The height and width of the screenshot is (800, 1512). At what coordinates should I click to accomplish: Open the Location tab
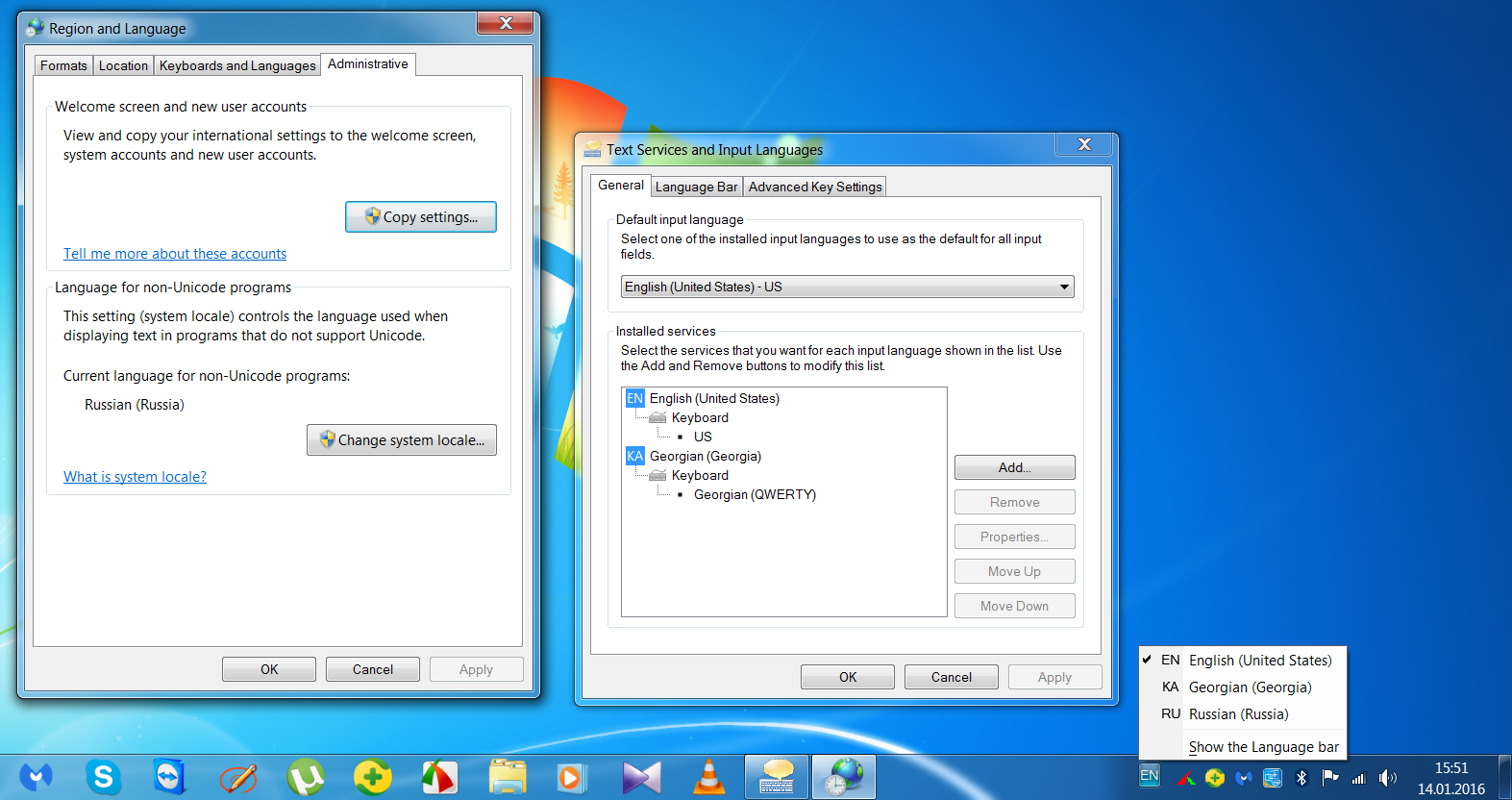pos(123,65)
